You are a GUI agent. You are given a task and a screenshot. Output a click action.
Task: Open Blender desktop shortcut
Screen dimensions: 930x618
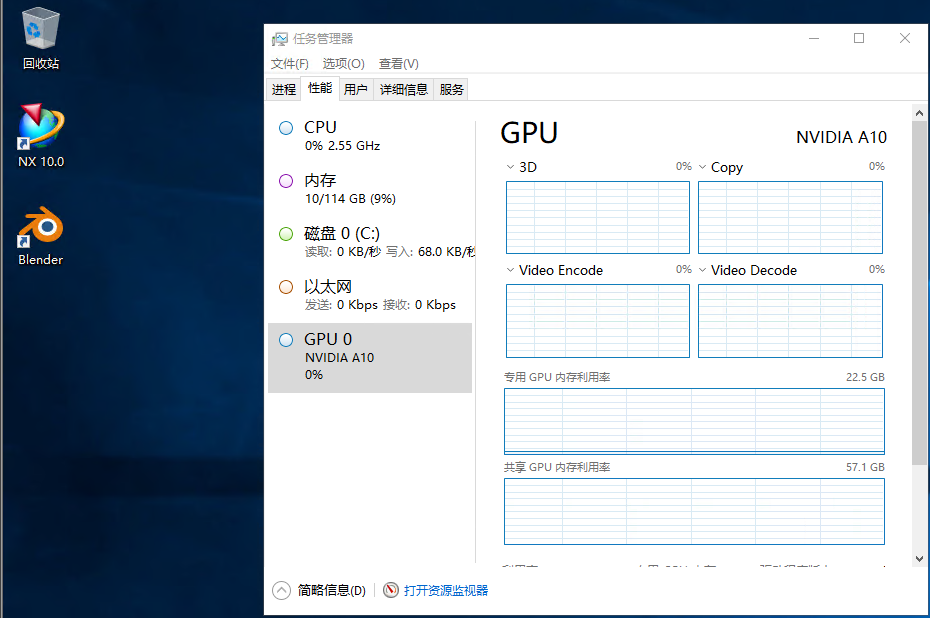pyautogui.click(x=40, y=235)
